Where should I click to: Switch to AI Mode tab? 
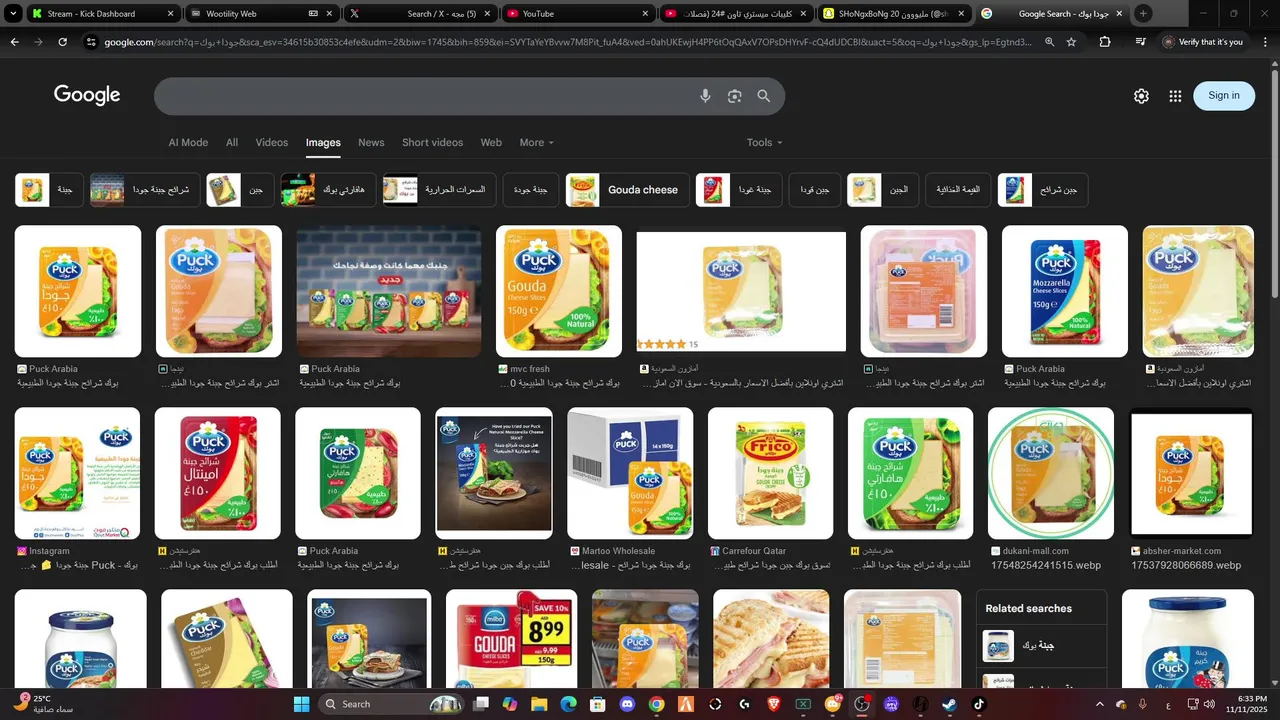(x=188, y=142)
